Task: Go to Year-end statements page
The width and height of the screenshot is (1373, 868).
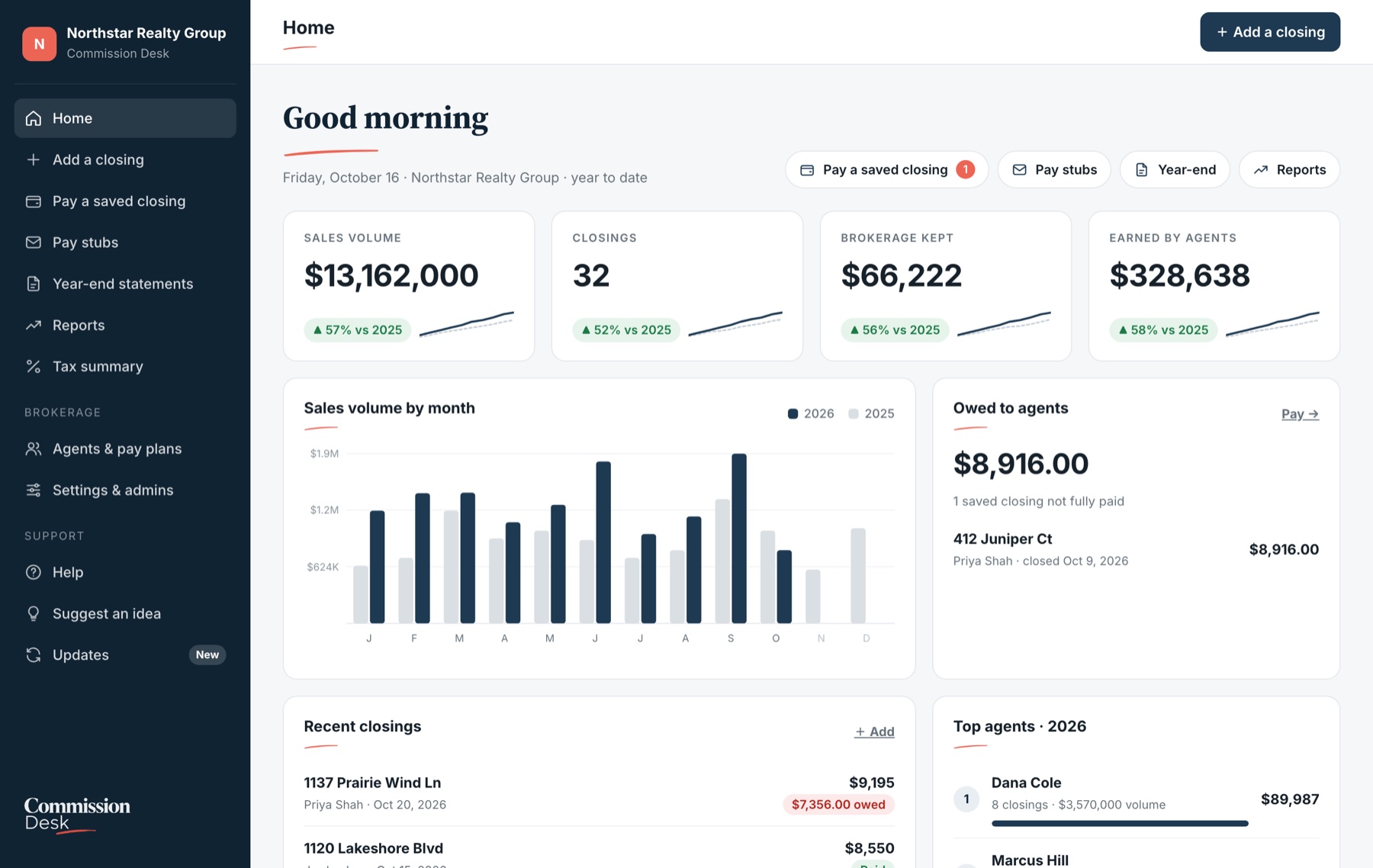Action: pyautogui.click(x=125, y=284)
